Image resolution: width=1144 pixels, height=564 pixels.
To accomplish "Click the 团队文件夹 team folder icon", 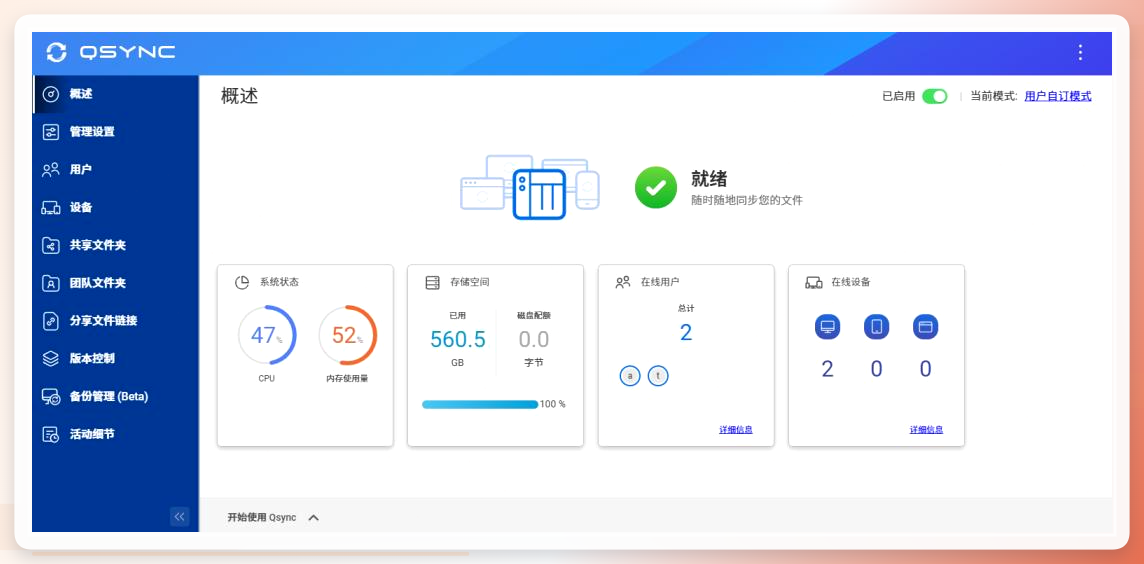I will [x=50, y=283].
